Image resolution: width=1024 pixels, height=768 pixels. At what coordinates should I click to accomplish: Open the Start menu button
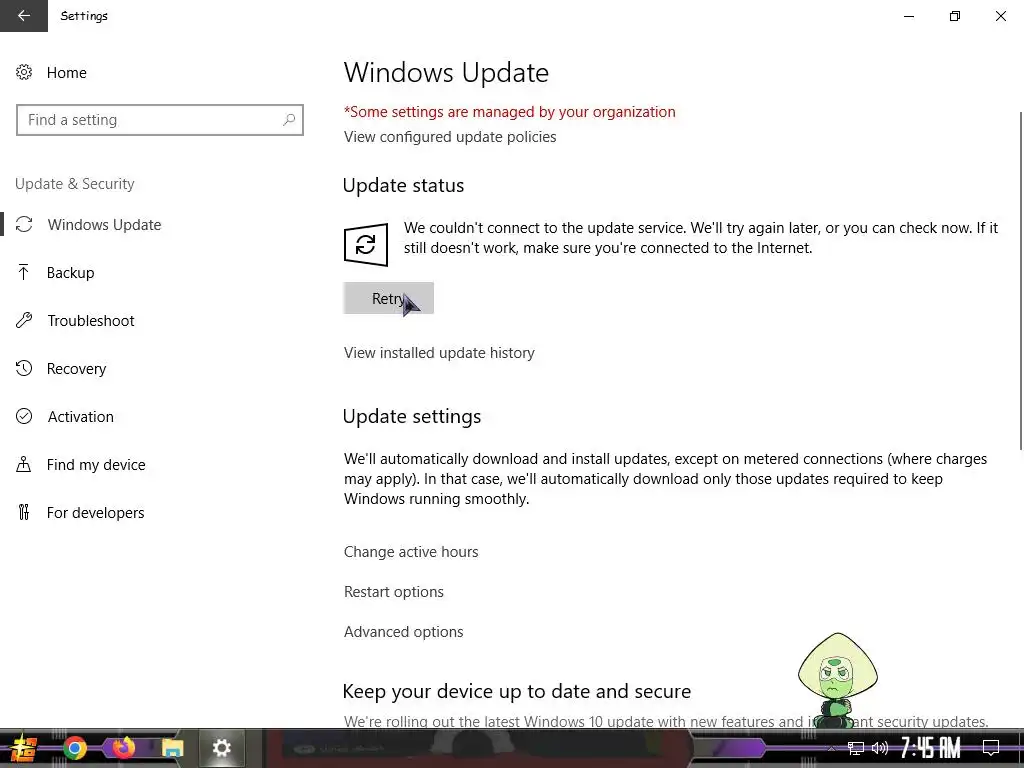pyautogui.click(x=22, y=748)
